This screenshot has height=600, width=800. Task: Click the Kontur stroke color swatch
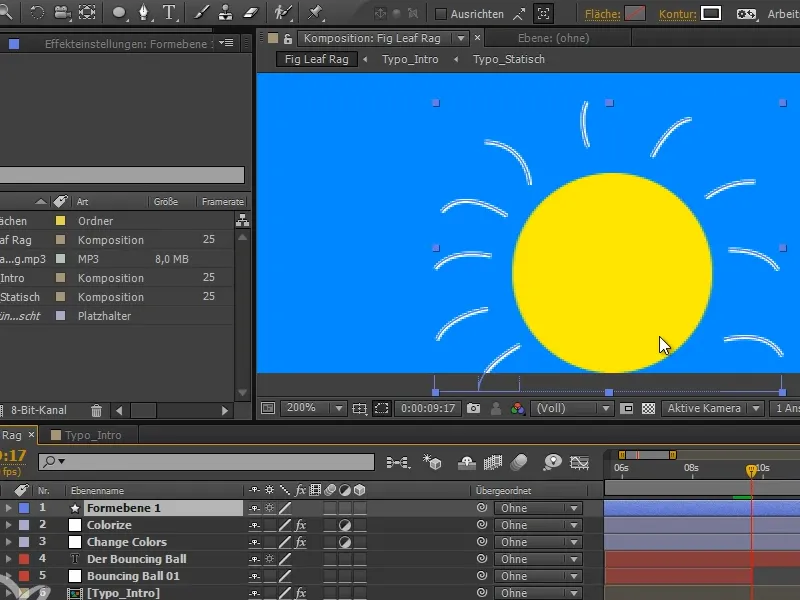pyautogui.click(x=711, y=14)
